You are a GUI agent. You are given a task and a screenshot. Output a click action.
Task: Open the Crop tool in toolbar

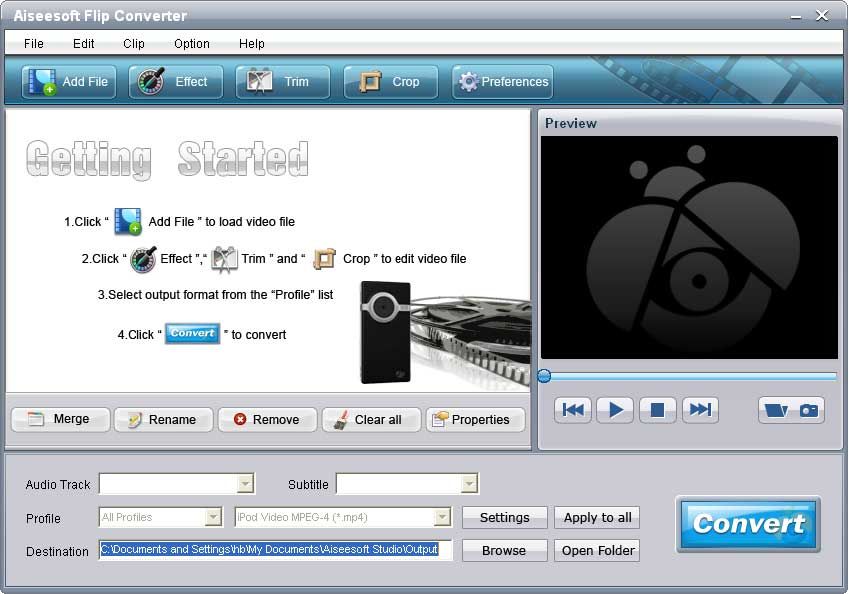coord(390,82)
